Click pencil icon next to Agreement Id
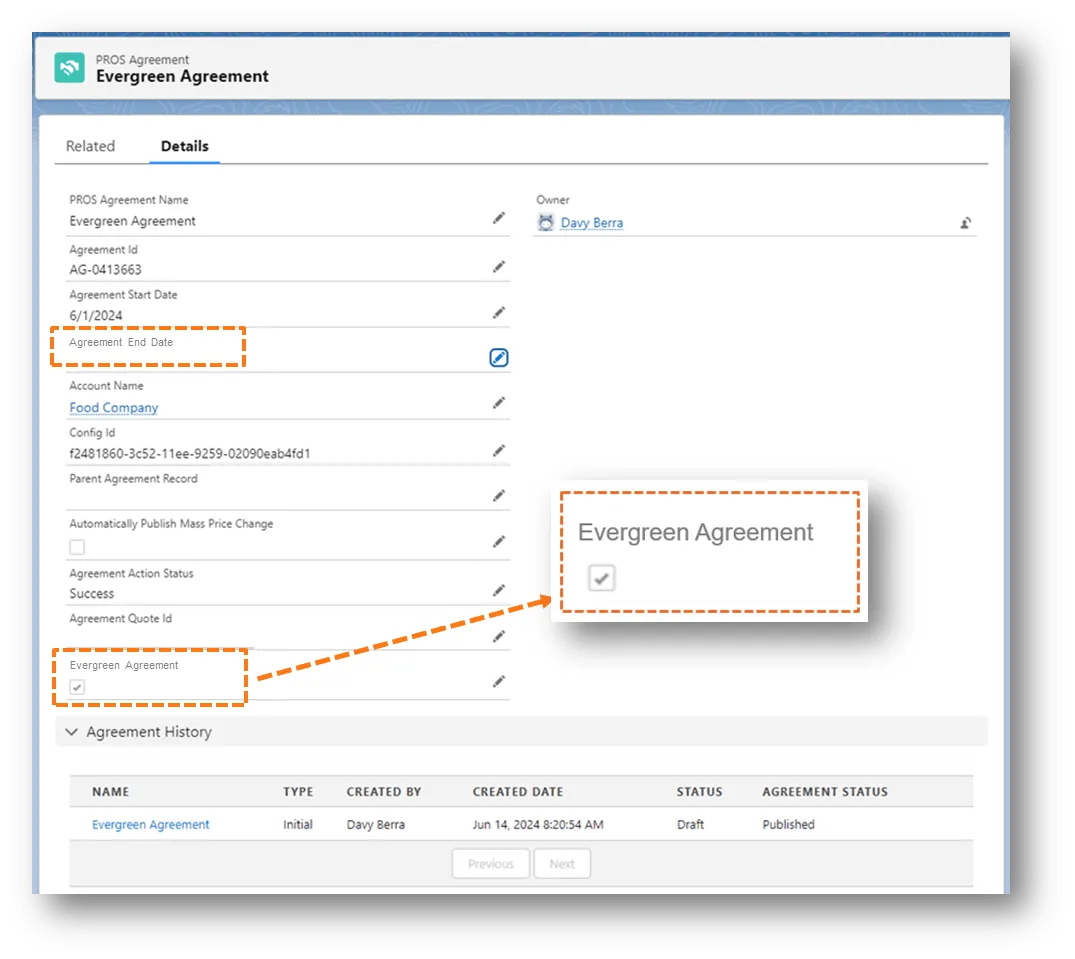The height and width of the screenshot is (959, 1075). [498, 267]
